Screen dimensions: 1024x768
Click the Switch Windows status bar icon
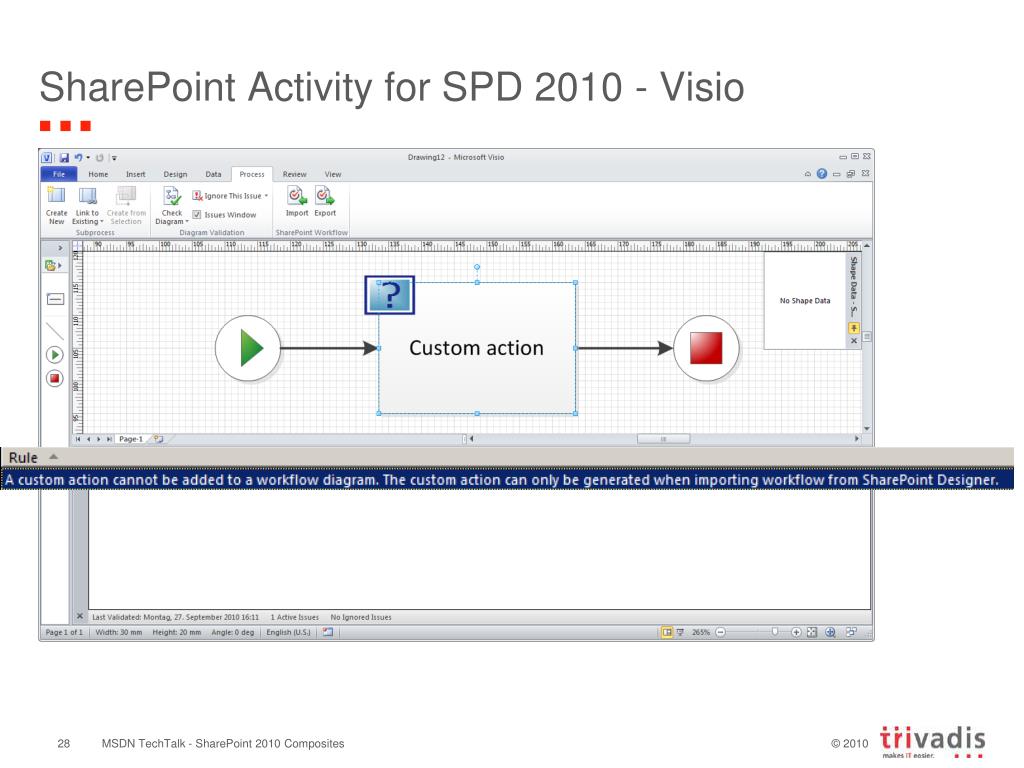[851, 632]
